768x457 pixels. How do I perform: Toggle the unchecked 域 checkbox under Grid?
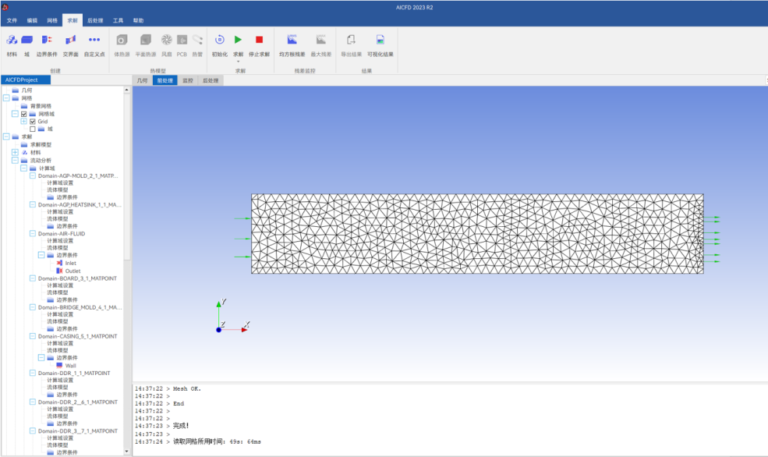point(32,129)
